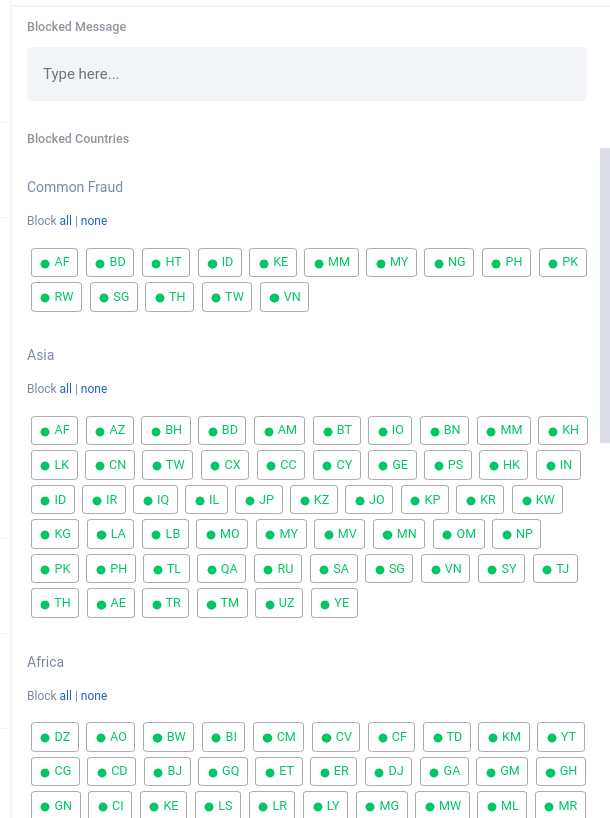This screenshot has width=610, height=818.
Task: Select none for Asia countries
Action: 94,389
